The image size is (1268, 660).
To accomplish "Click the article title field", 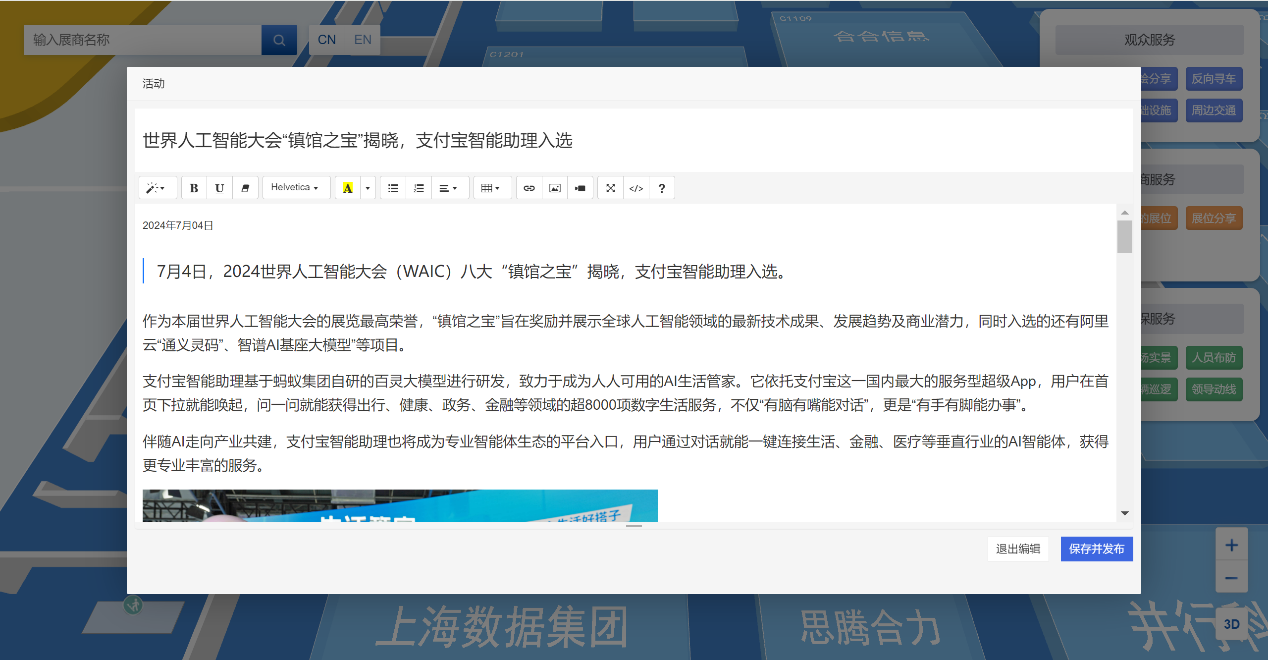I will (634, 140).
